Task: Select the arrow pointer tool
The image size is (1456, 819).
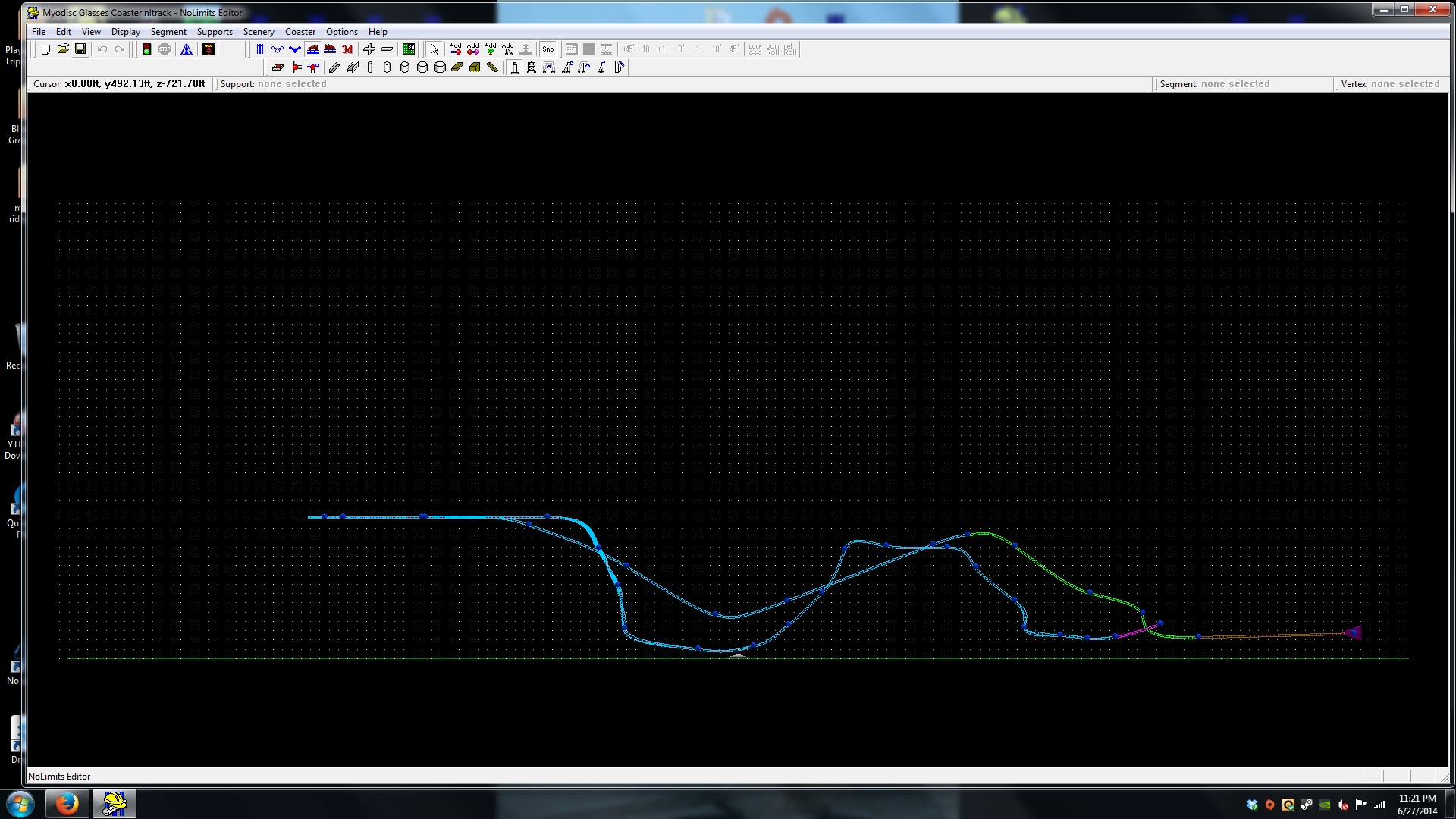Action: [x=434, y=49]
